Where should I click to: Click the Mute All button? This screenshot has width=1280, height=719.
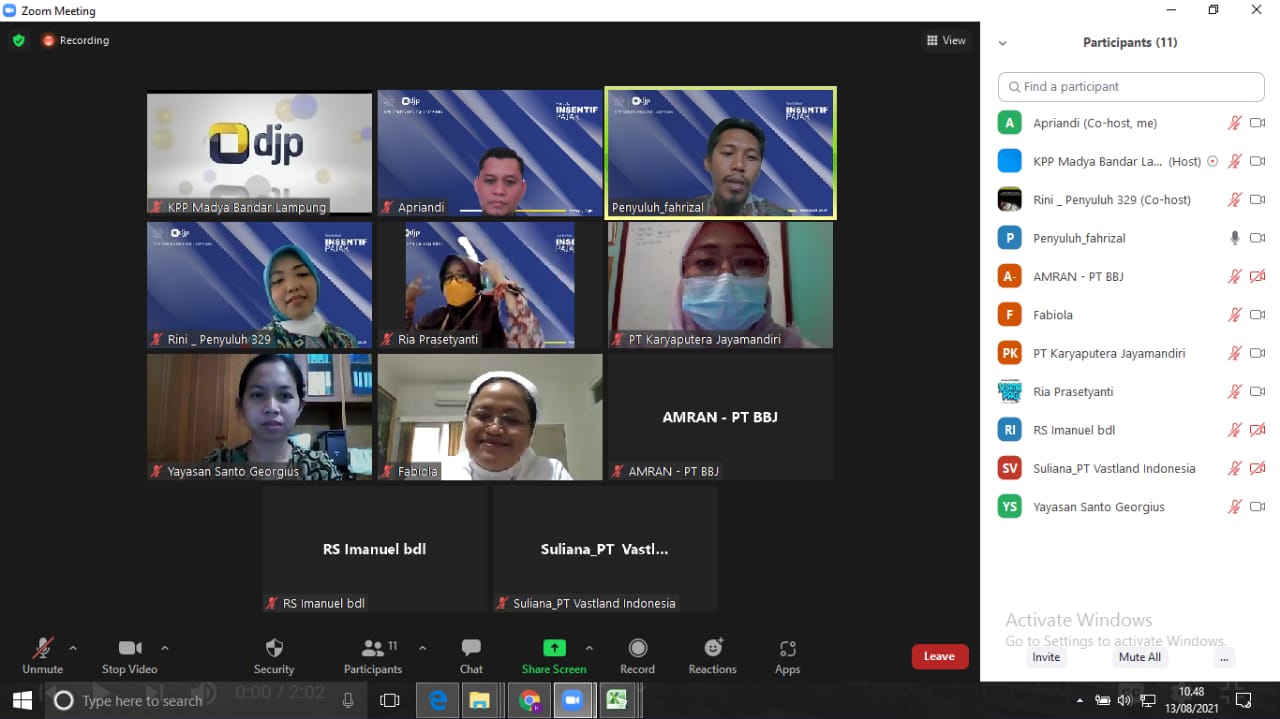[1139, 657]
